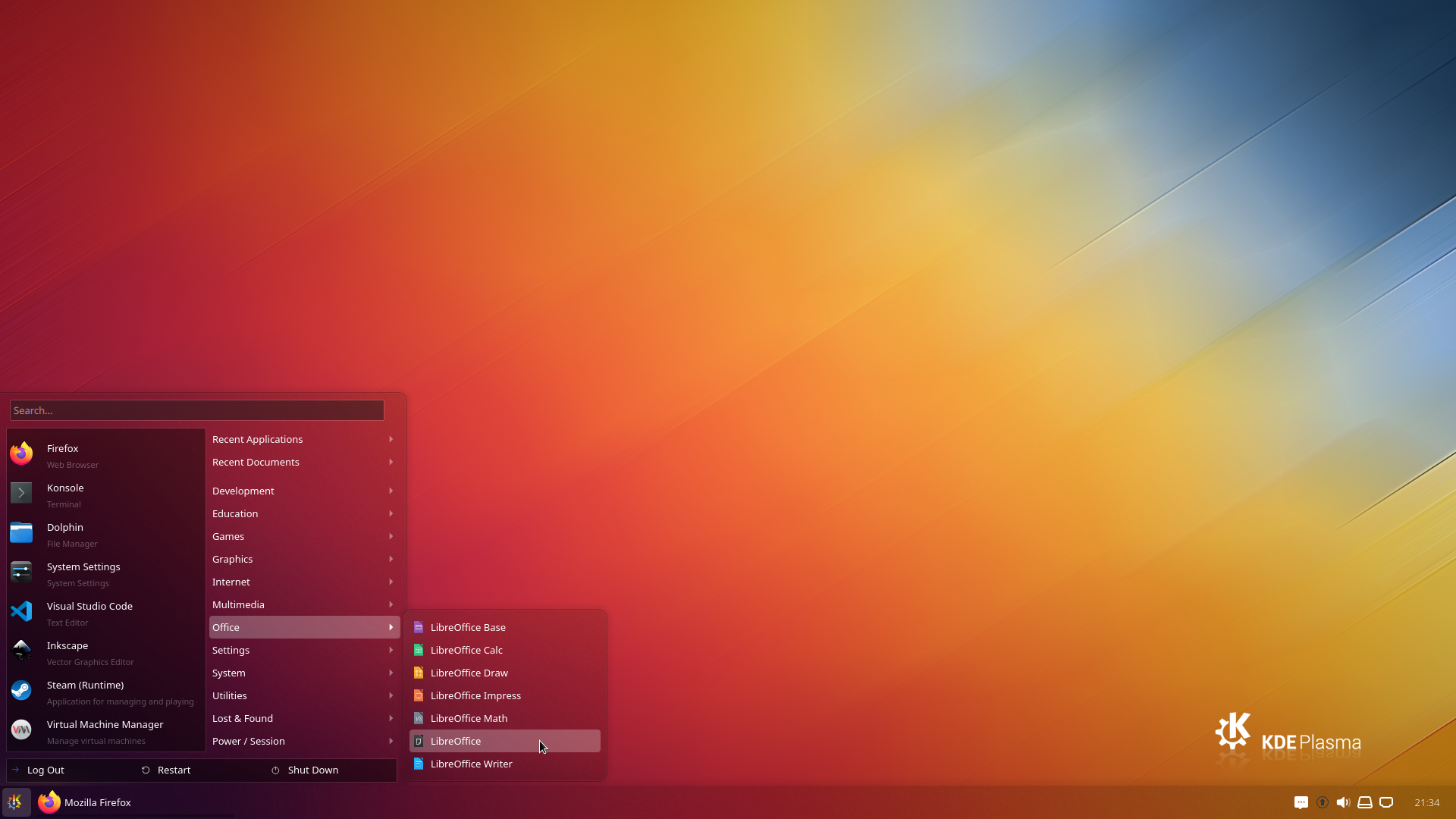Viewport: 1456px width, 819px height.
Task: Click the LibreOffice start center icon
Action: click(x=419, y=741)
